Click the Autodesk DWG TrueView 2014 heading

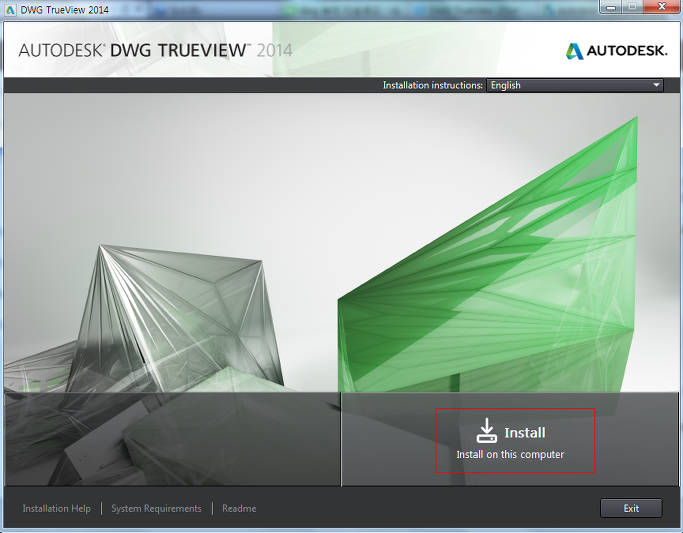pos(155,51)
